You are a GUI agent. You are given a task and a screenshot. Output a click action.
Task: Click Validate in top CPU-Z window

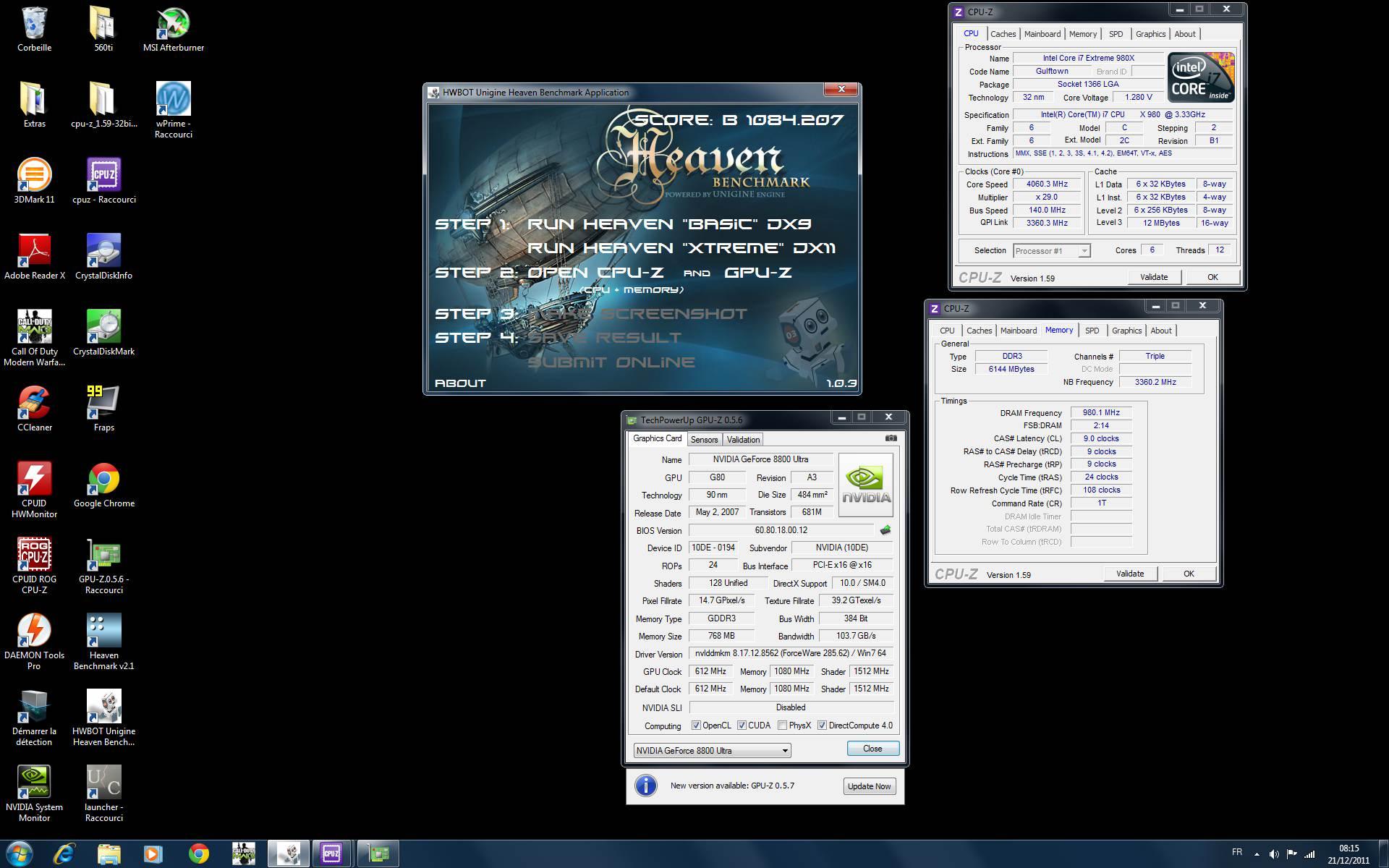[1154, 277]
